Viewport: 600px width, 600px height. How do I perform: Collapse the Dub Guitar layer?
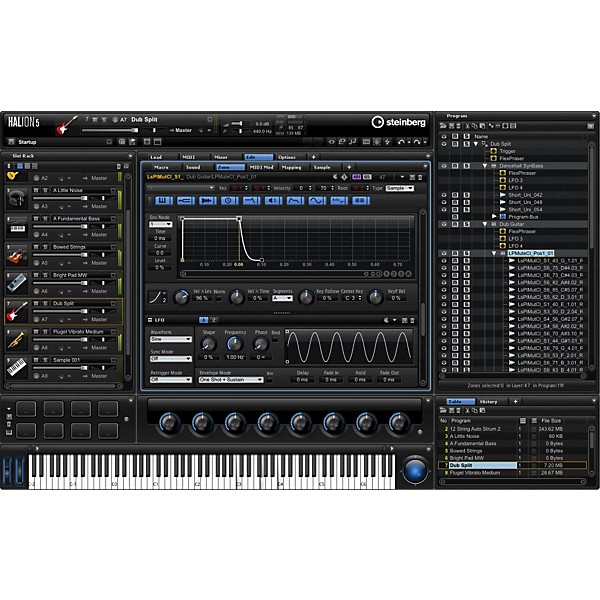coord(485,224)
